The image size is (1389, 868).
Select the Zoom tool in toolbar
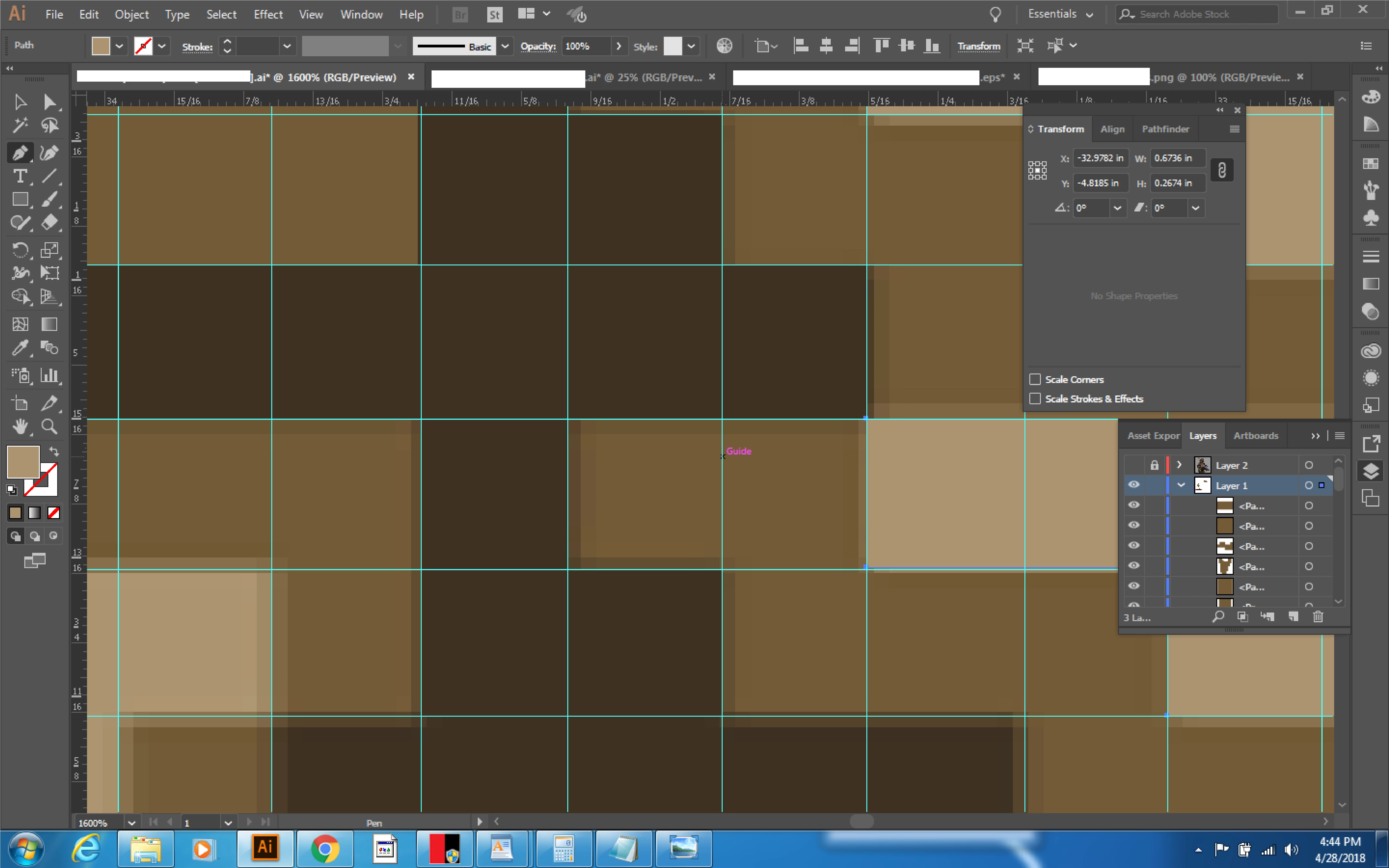[49, 426]
